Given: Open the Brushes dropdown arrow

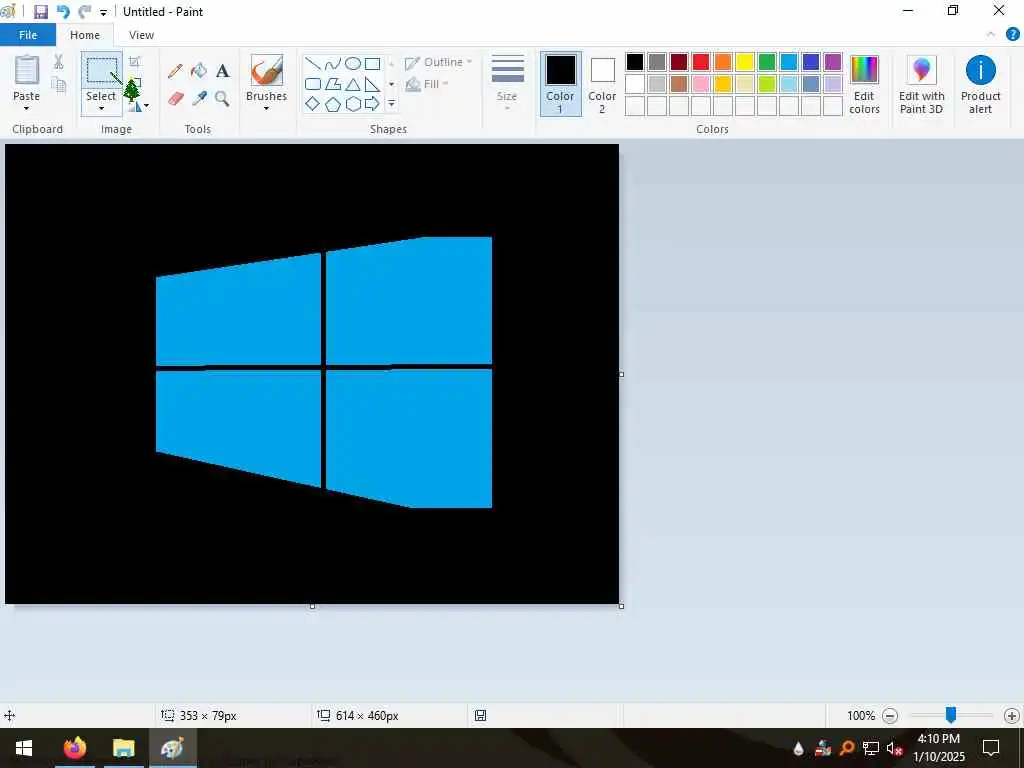Looking at the screenshot, I should pos(266,108).
